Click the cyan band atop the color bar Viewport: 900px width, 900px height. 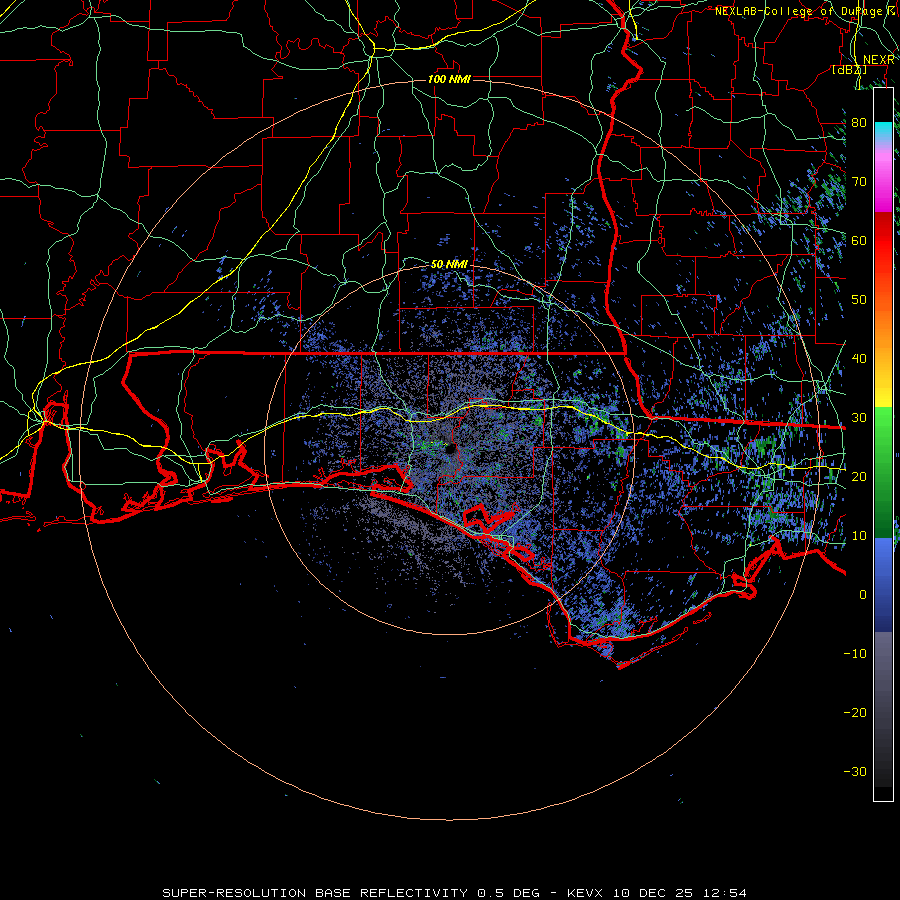pyautogui.click(x=883, y=132)
